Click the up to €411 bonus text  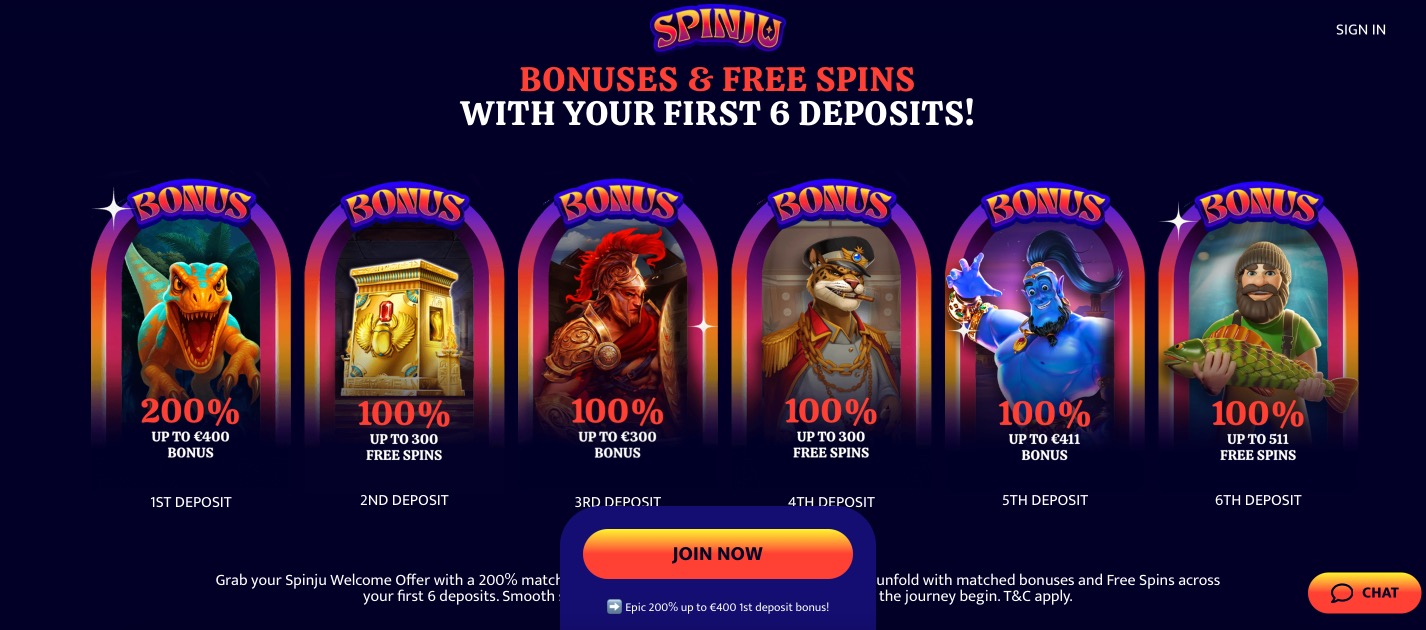tap(1044, 447)
